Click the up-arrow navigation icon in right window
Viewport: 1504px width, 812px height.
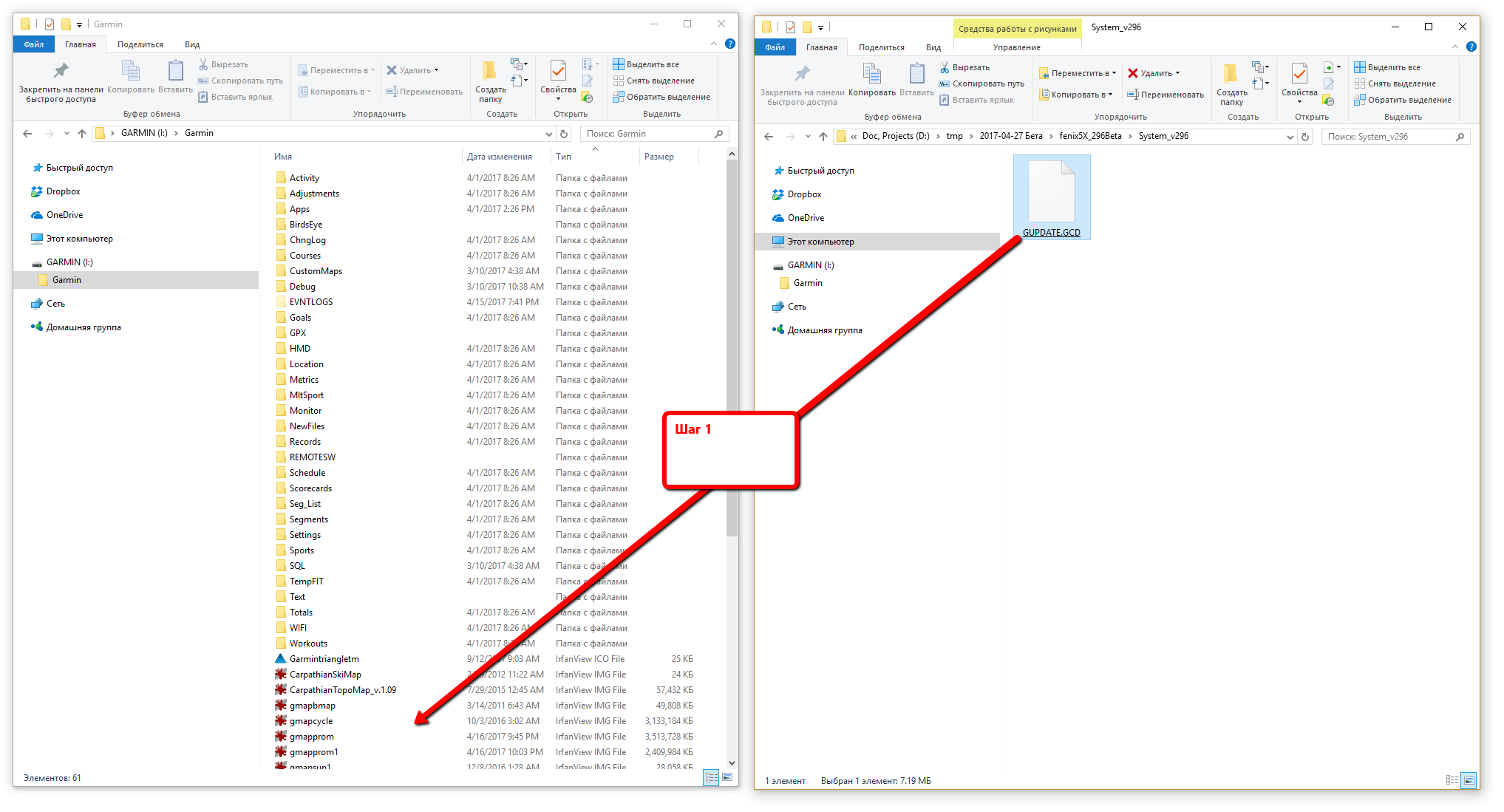point(823,137)
